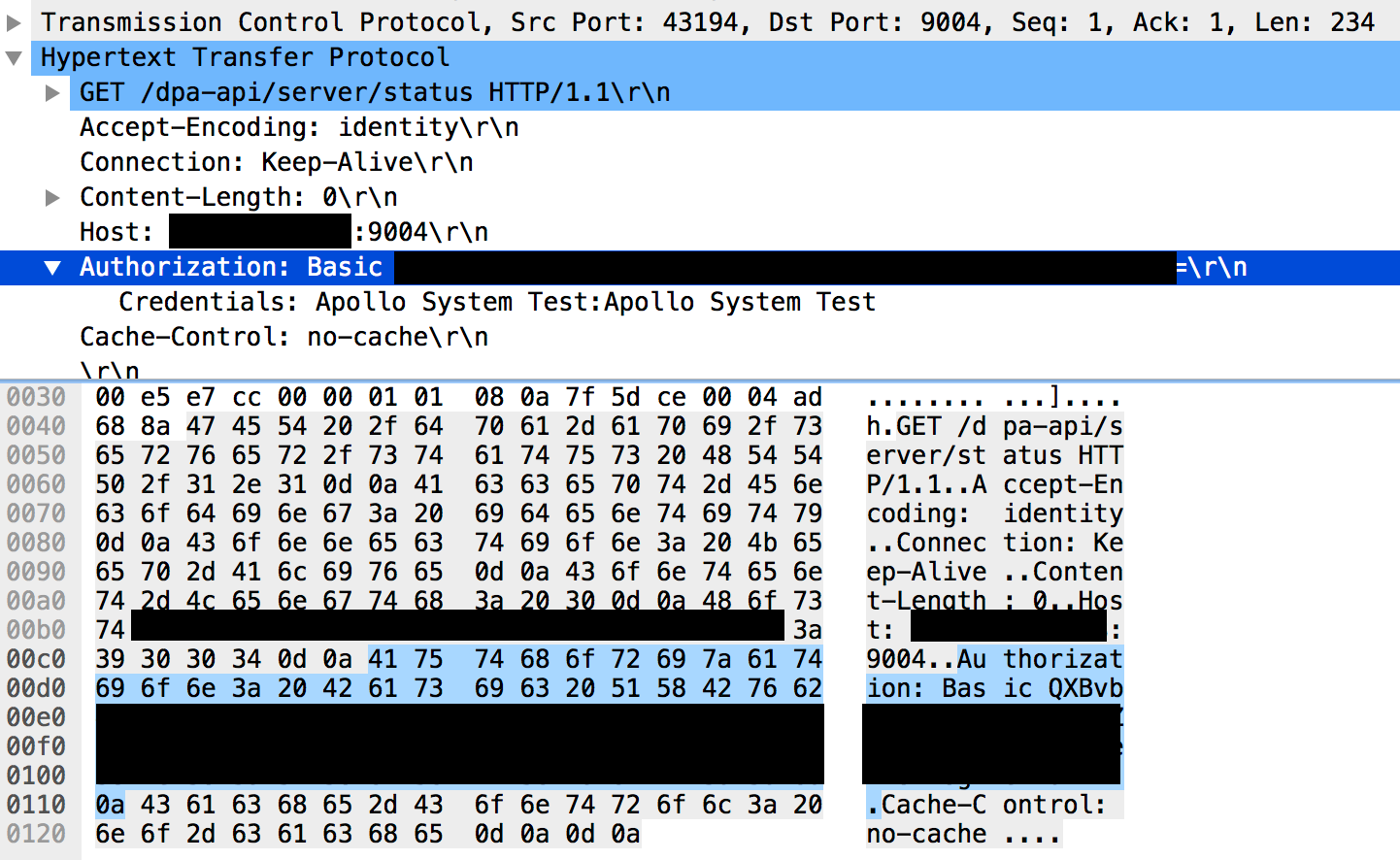This screenshot has height=860, width=1400.
Task: Click hex offset 0120 in byte pane
Action: pyautogui.click(x=36, y=834)
